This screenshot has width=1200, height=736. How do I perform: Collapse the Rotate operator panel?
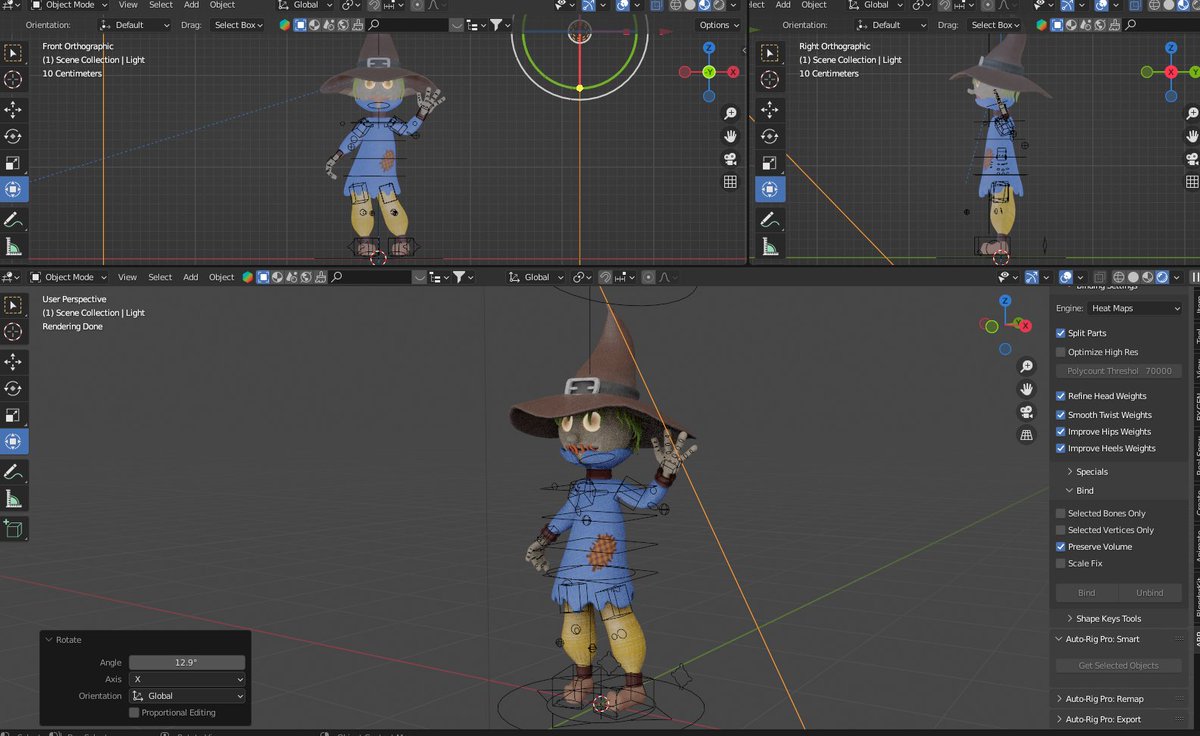[x=64, y=640]
